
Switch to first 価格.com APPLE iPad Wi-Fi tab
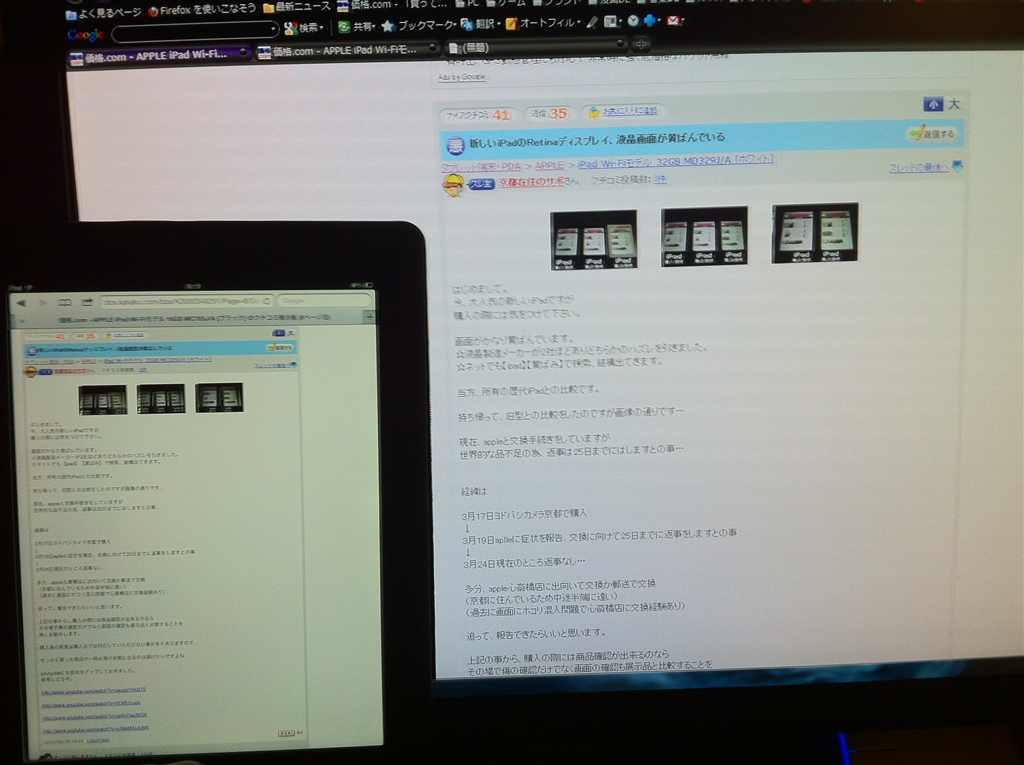tap(159, 56)
